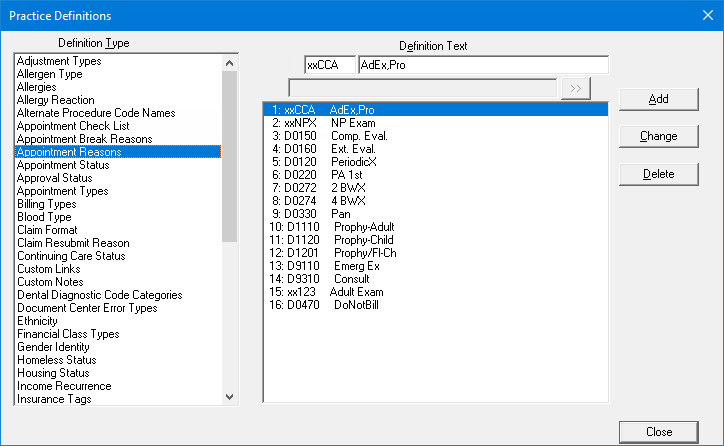The image size is (724, 446).
Task: Select Claim Format definition type
Action: coord(118,230)
